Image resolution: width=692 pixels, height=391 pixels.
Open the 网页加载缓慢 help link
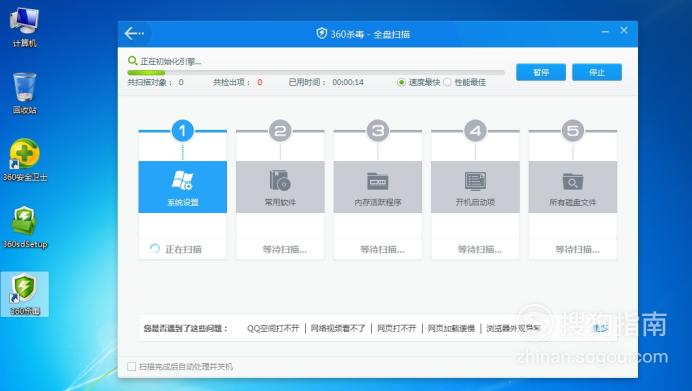click(x=451, y=328)
